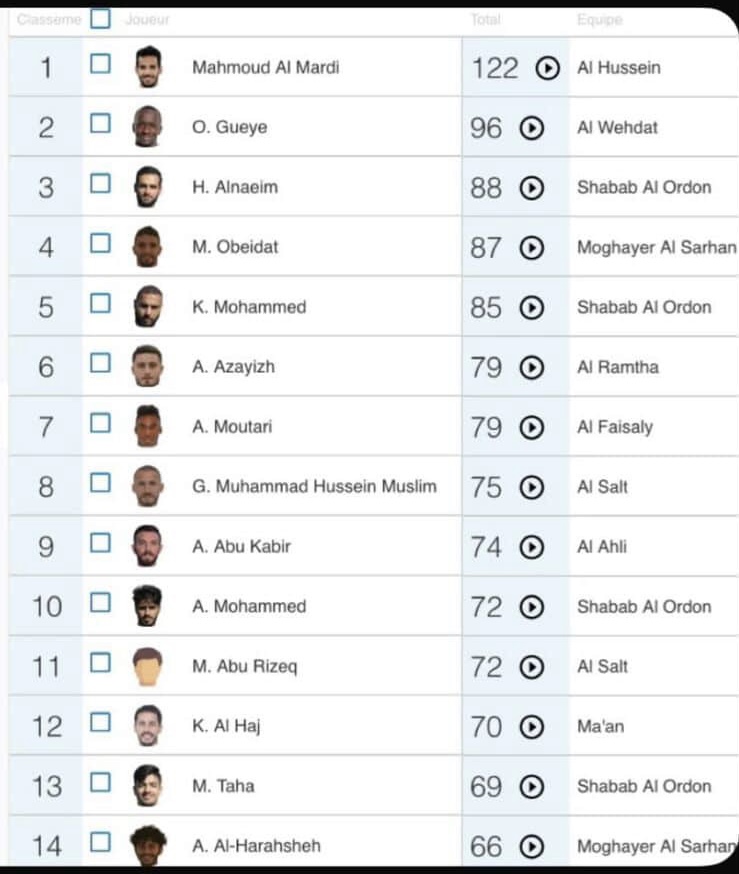Screen dimensions: 739x874
Task: Open play icon for A. Abu Kabir's 74
Action: pos(532,547)
